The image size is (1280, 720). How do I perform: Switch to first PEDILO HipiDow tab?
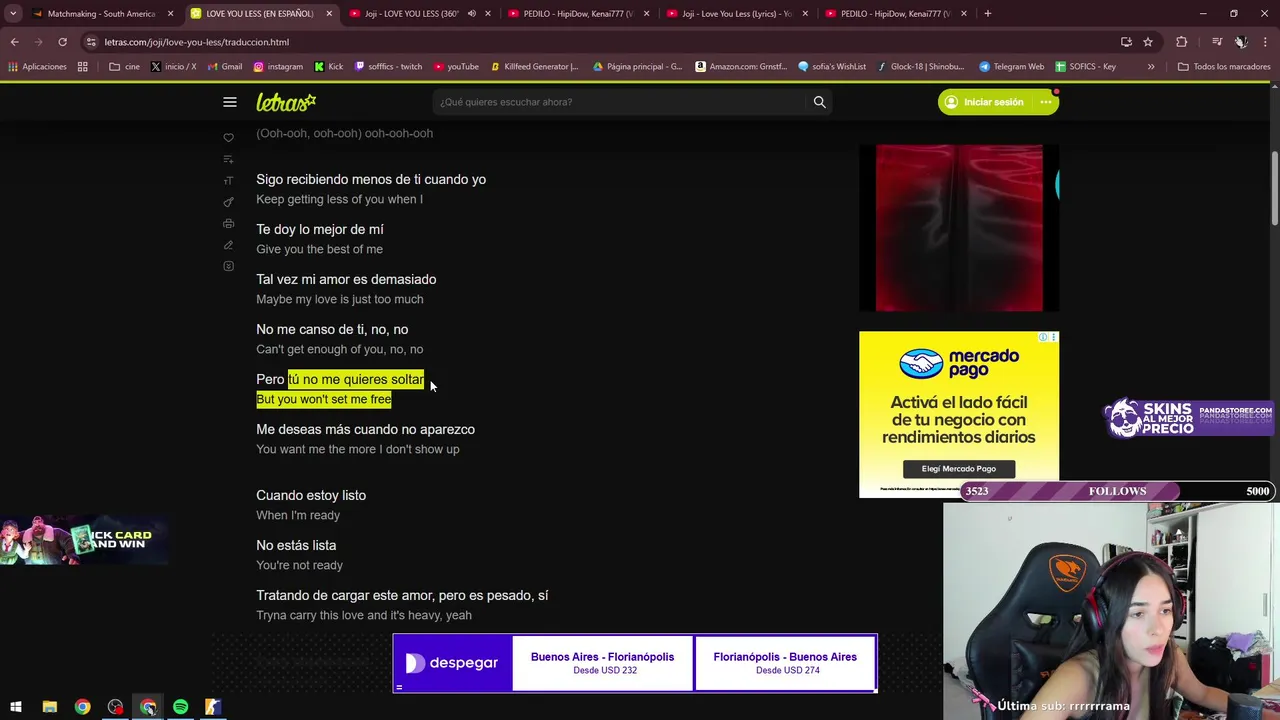(577, 14)
